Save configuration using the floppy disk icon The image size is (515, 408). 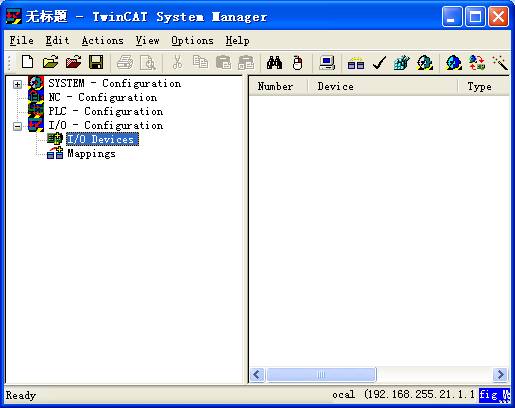point(96,62)
